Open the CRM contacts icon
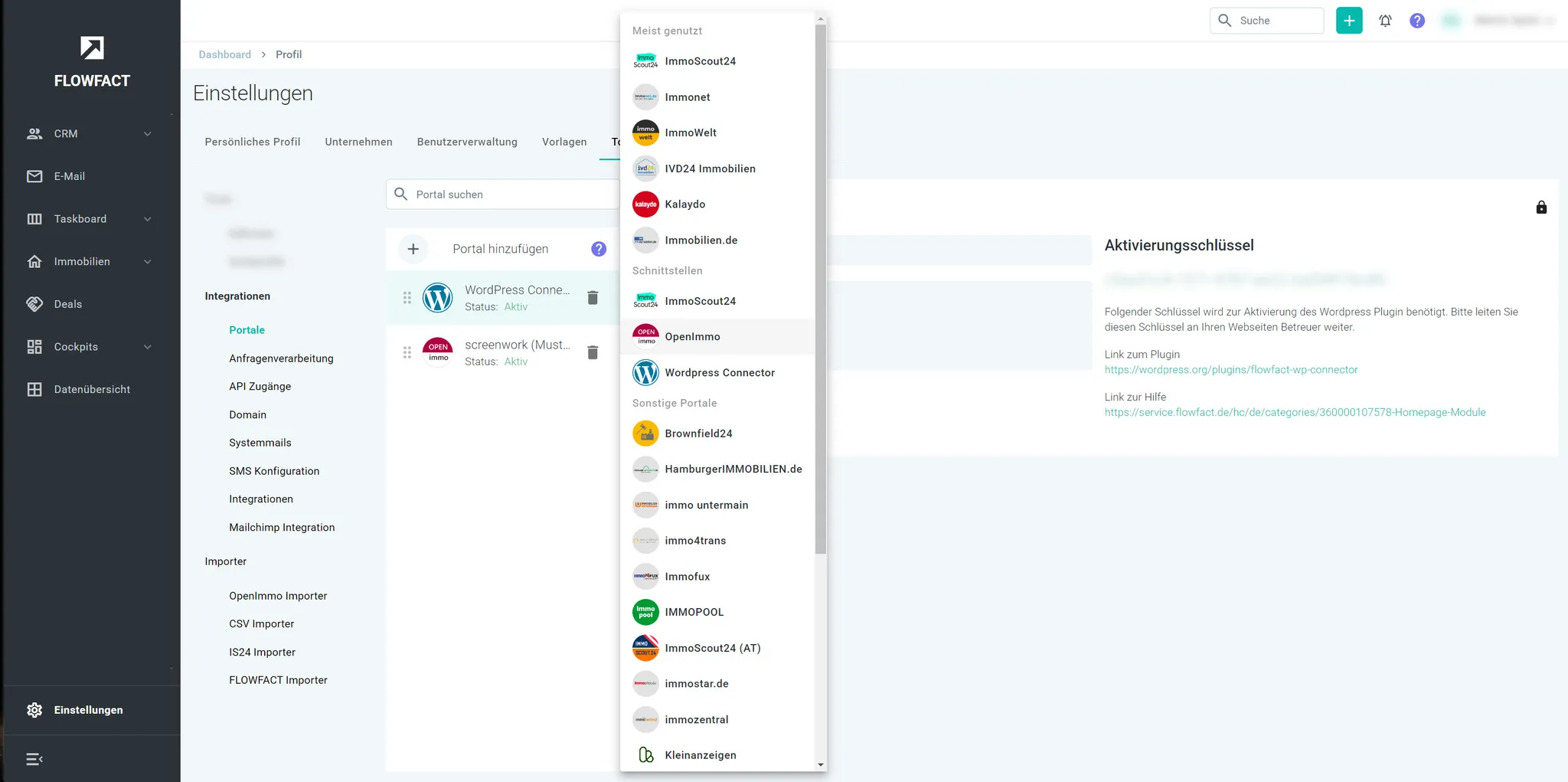Viewport: 1568px width, 782px height. point(34,133)
